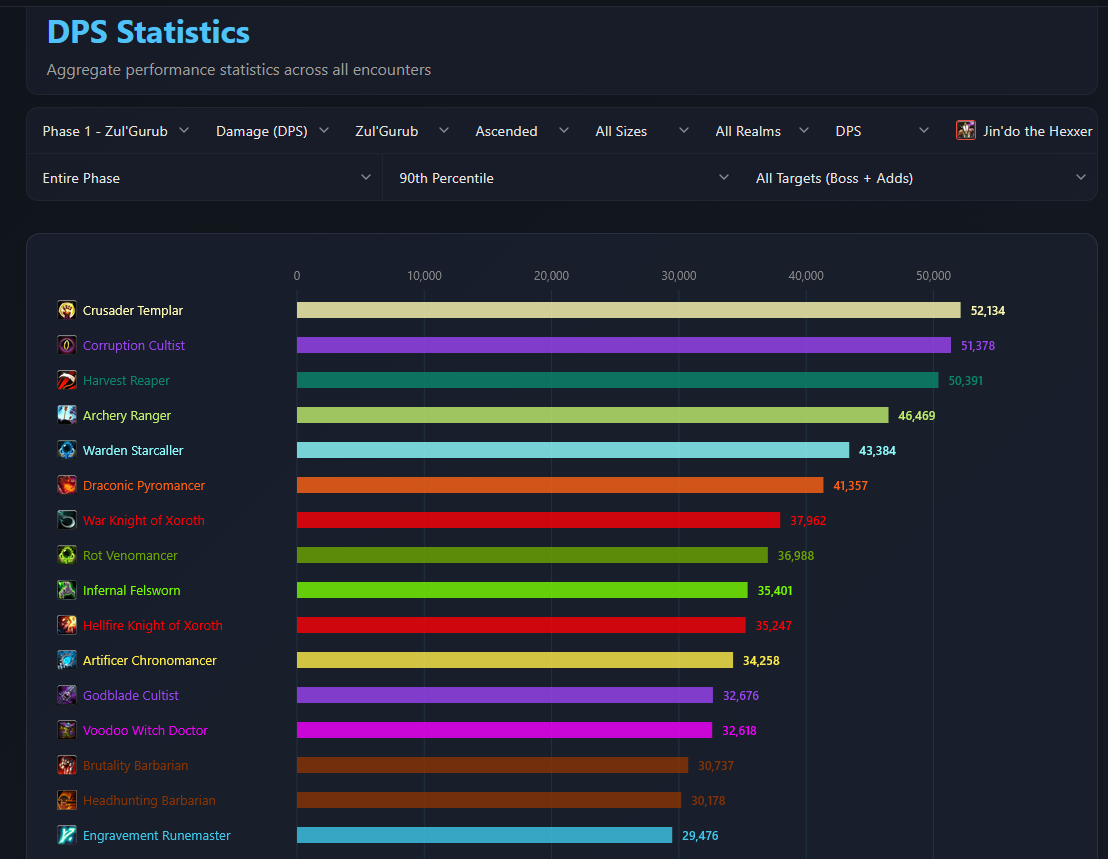Click the Infernal Felsworn bright green bar
This screenshot has height=859, width=1108.
(522, 590)
